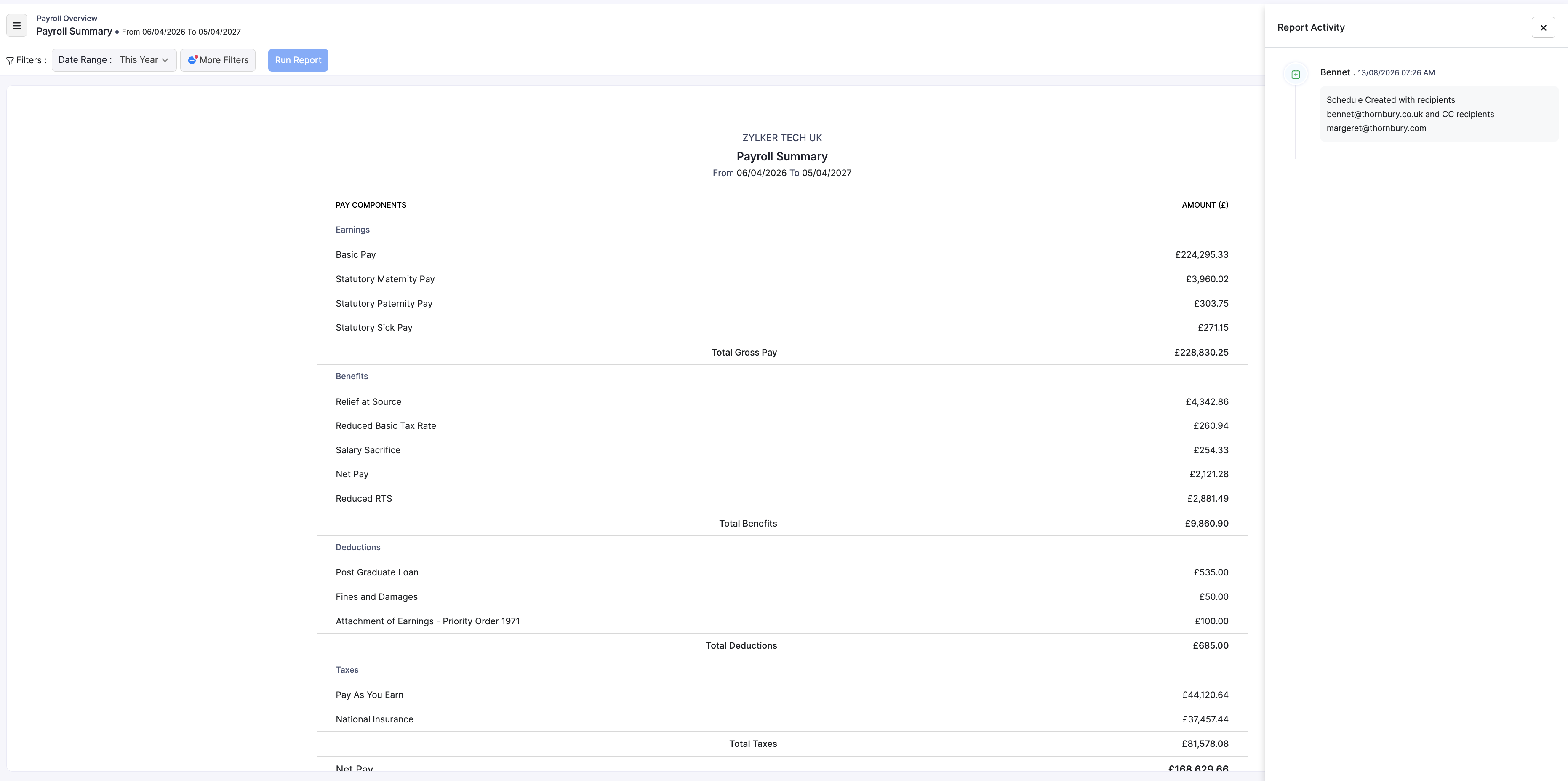Click the Reduced RTS label
Image resolution: width=1568 pixels, height=781 pixels.
click(364, 498)
